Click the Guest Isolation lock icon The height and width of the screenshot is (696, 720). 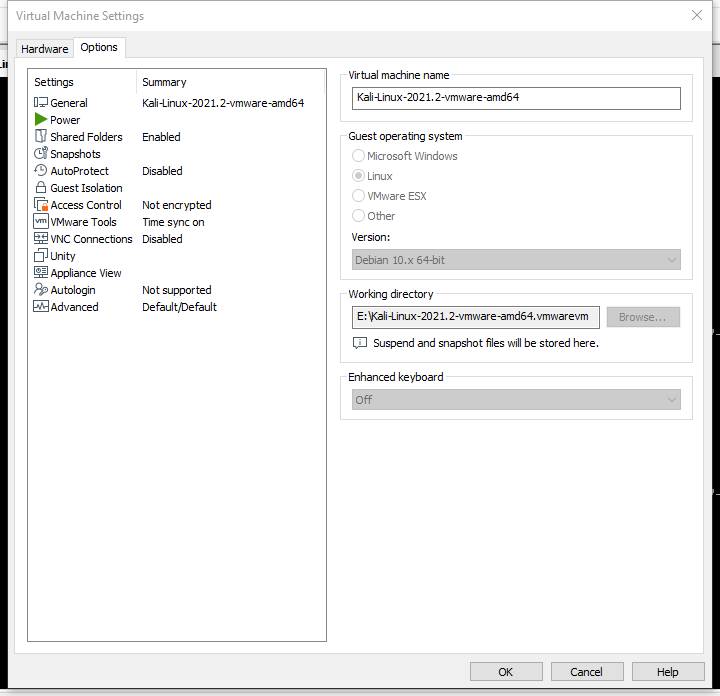pyautogui.click(x=41, y=188)
